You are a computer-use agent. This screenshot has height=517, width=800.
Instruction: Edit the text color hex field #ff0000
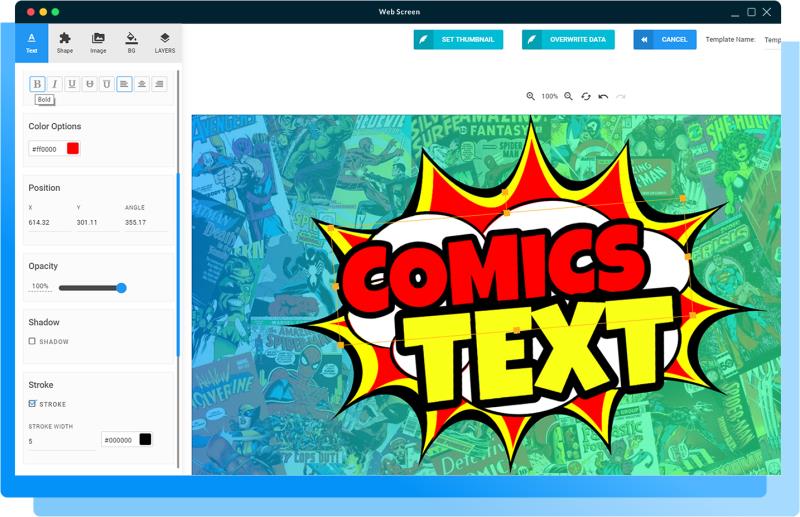pyautogui.click(x=47, y=149)
